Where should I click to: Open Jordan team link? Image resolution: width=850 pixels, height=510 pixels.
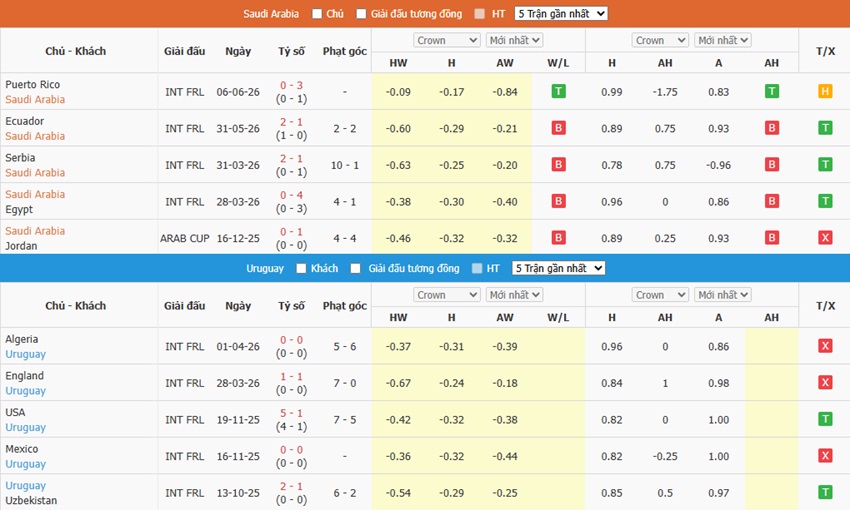coord(21,246)
